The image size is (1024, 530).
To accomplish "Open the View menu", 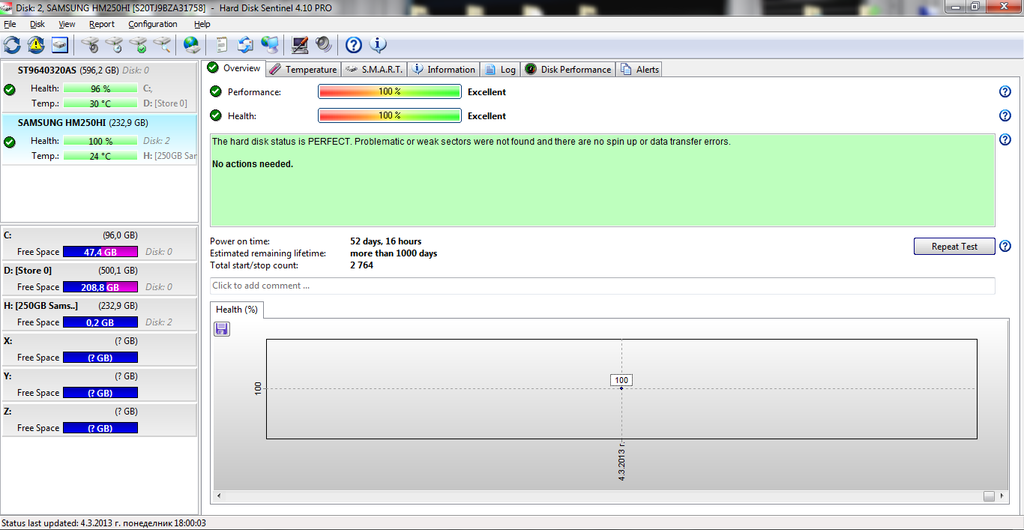I will [x=67, y=24].
